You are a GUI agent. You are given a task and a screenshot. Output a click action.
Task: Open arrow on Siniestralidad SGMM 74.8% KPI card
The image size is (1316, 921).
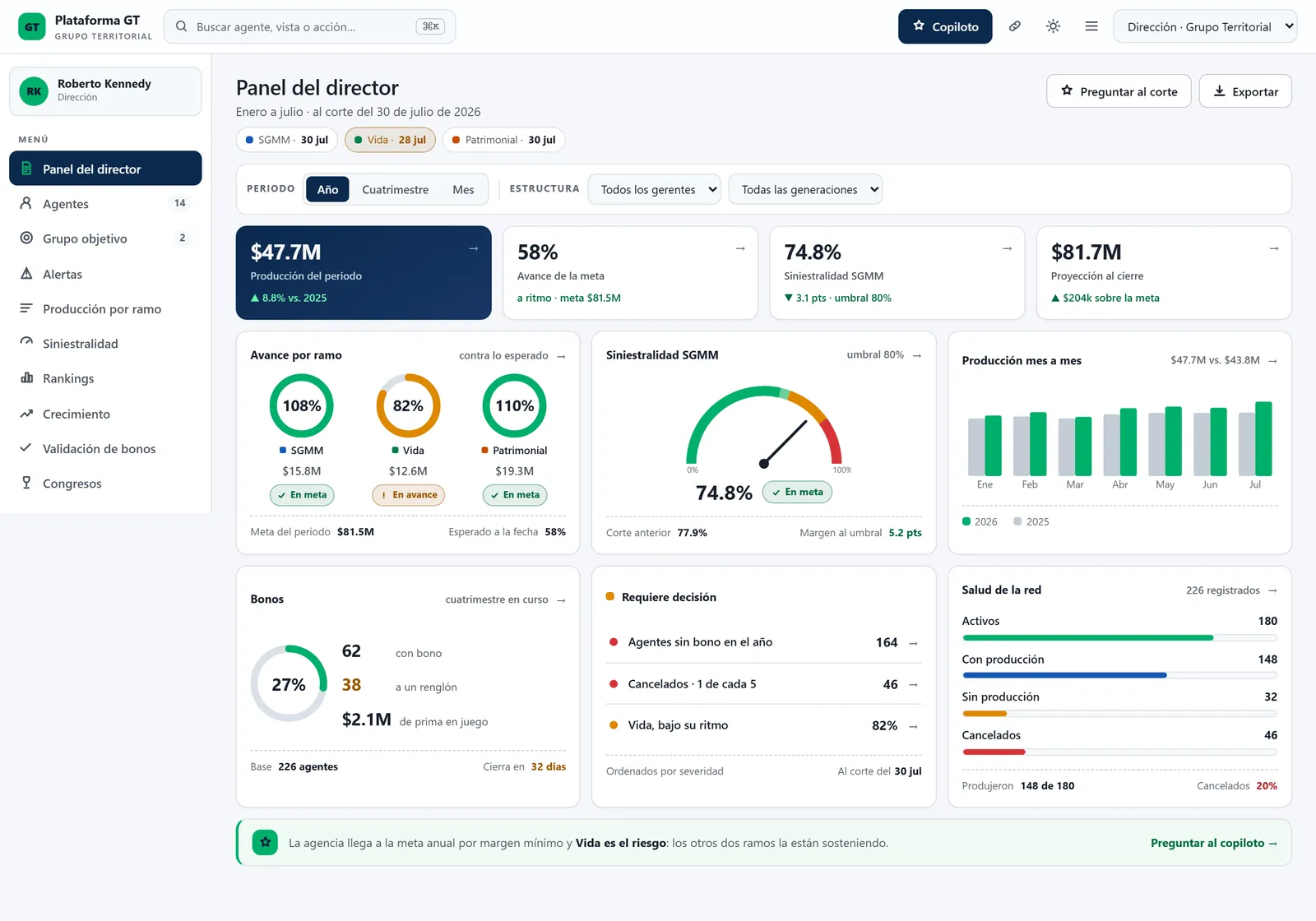[1007, 248]
